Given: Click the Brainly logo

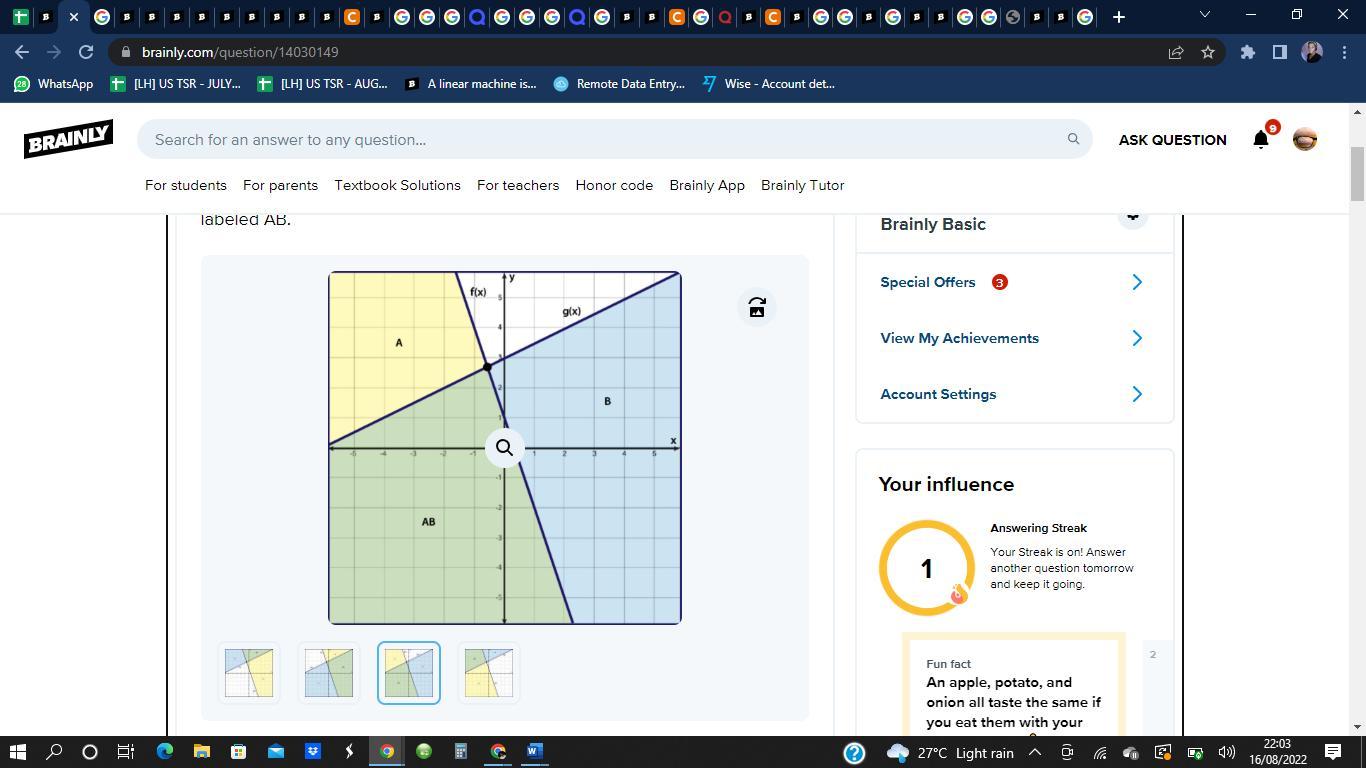Looking at the screenshot, I should [x=68, y=139].
